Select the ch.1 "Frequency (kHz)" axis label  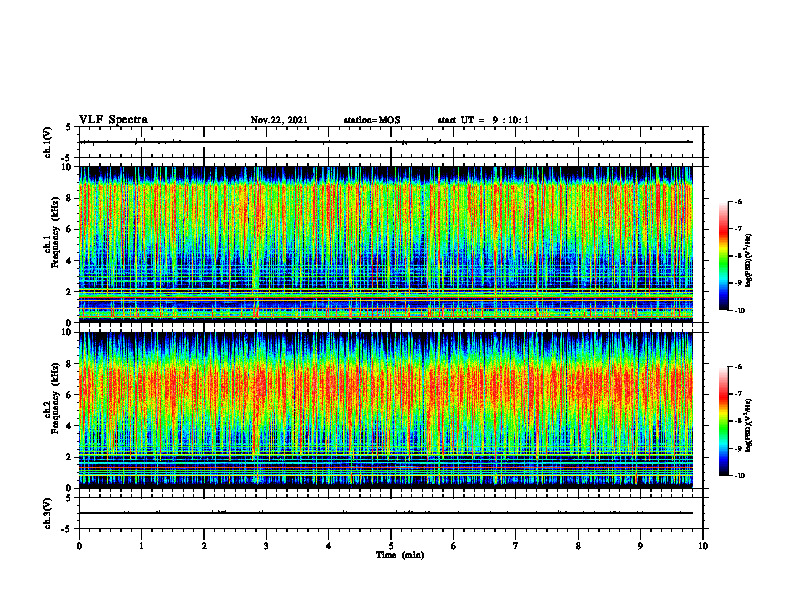[55, 232]
